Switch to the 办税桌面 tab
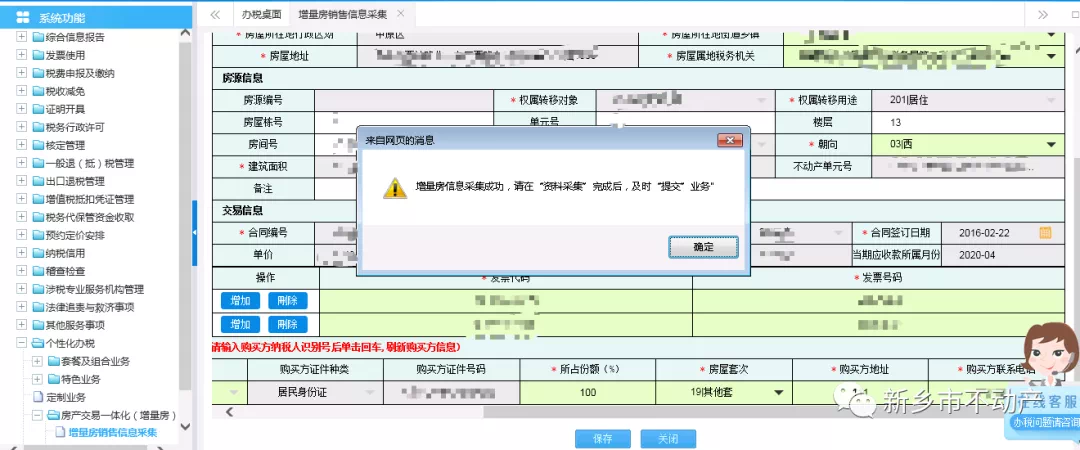 click(261, 14)
